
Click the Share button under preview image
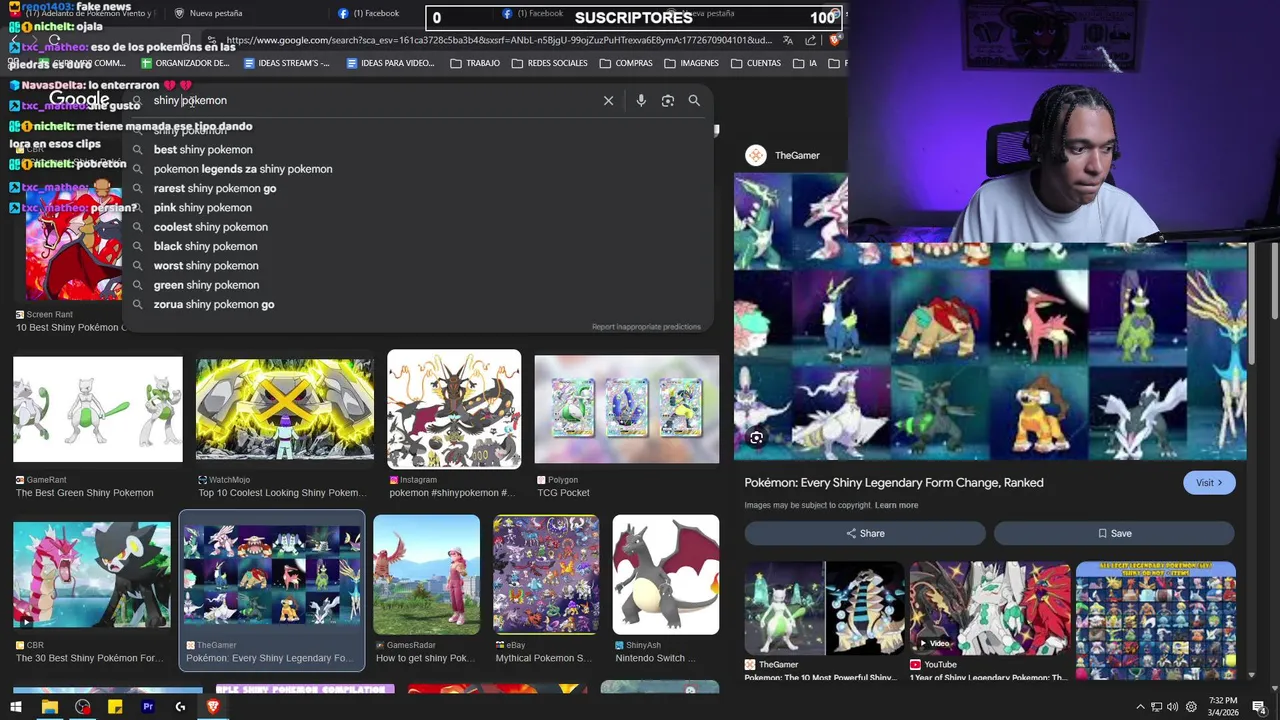coord(865,533)
